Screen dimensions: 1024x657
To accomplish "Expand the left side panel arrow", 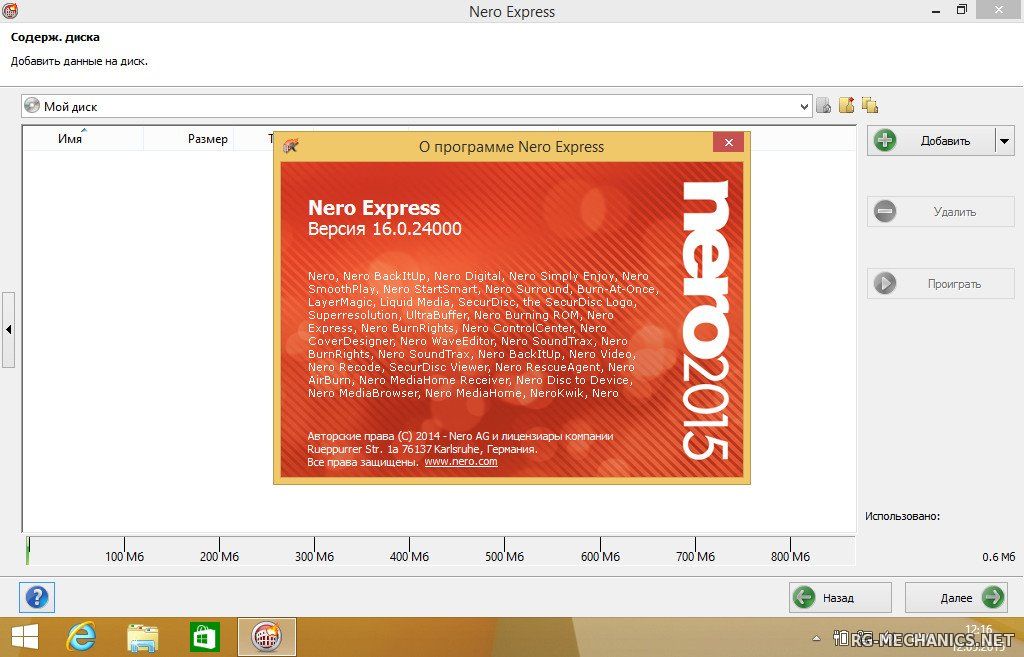I will pyautogui.click(x=8, y=330).
